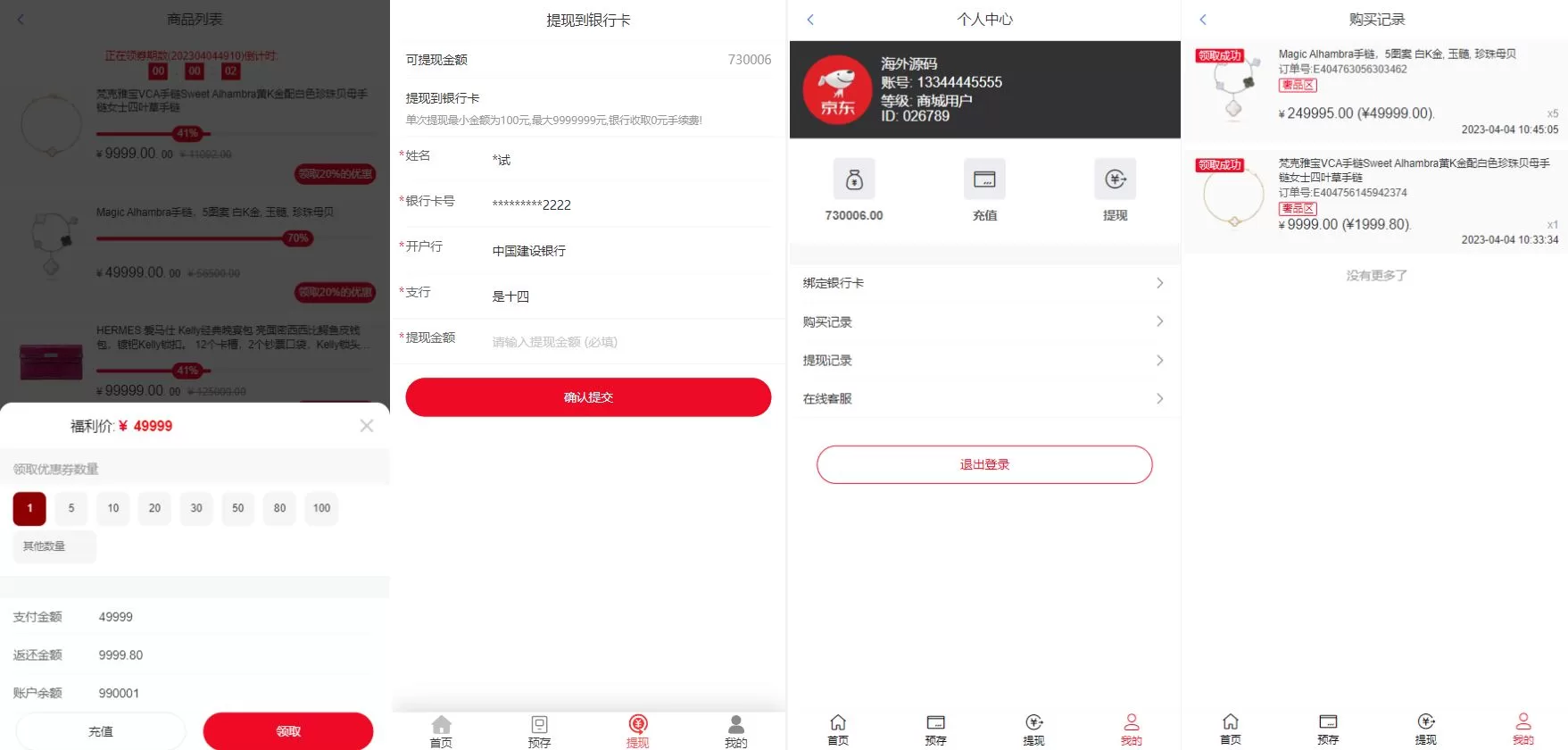Click the 没有更多了 end-of-list text
Screen dimensions: 1568x750
point(1376,276)
